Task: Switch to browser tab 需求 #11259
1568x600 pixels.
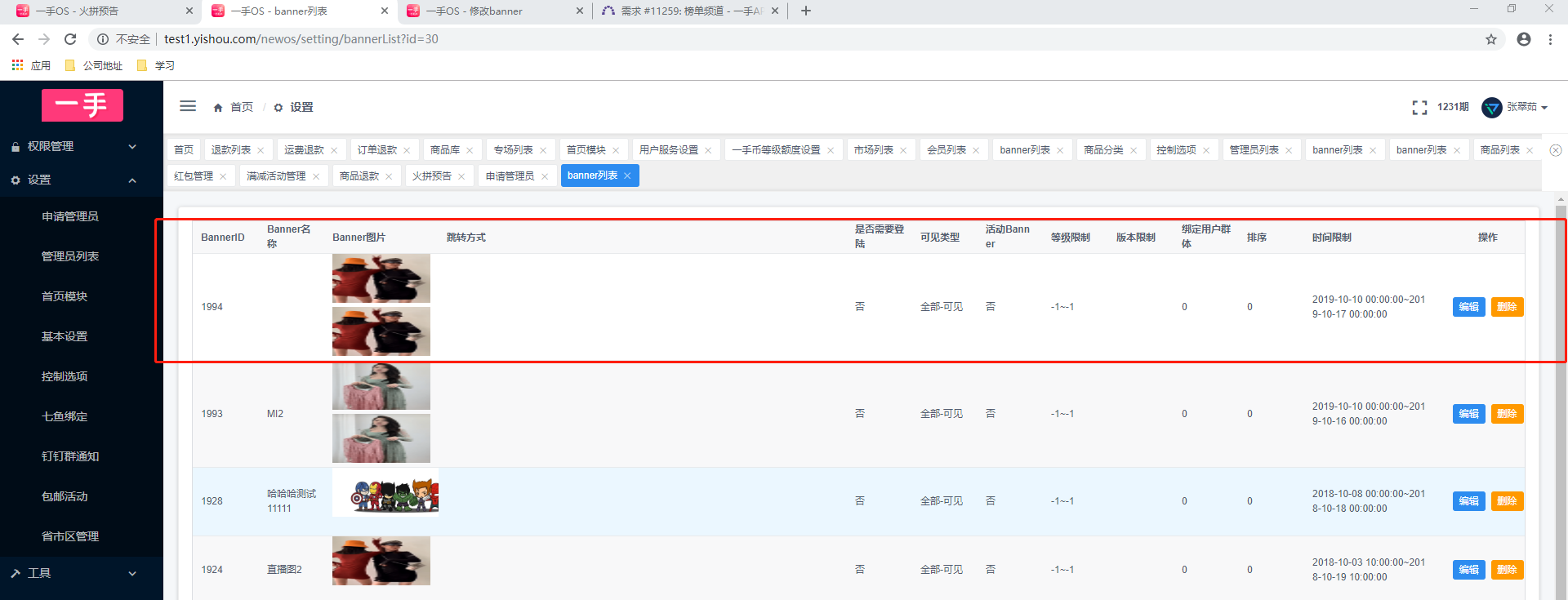Action: tap(691, 11)
